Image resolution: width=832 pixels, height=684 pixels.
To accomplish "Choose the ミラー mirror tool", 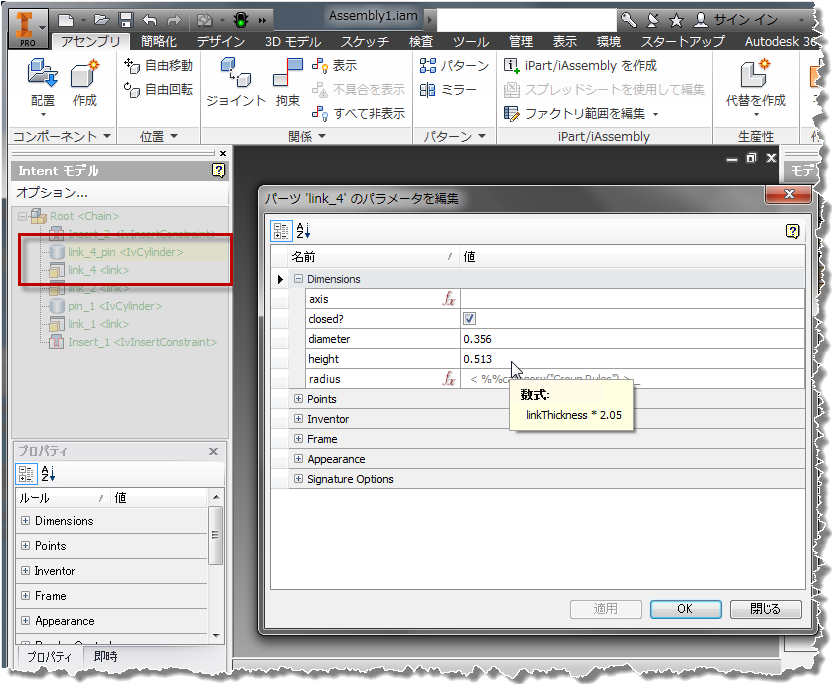I will pyautogui.click(x=448, y=90).
